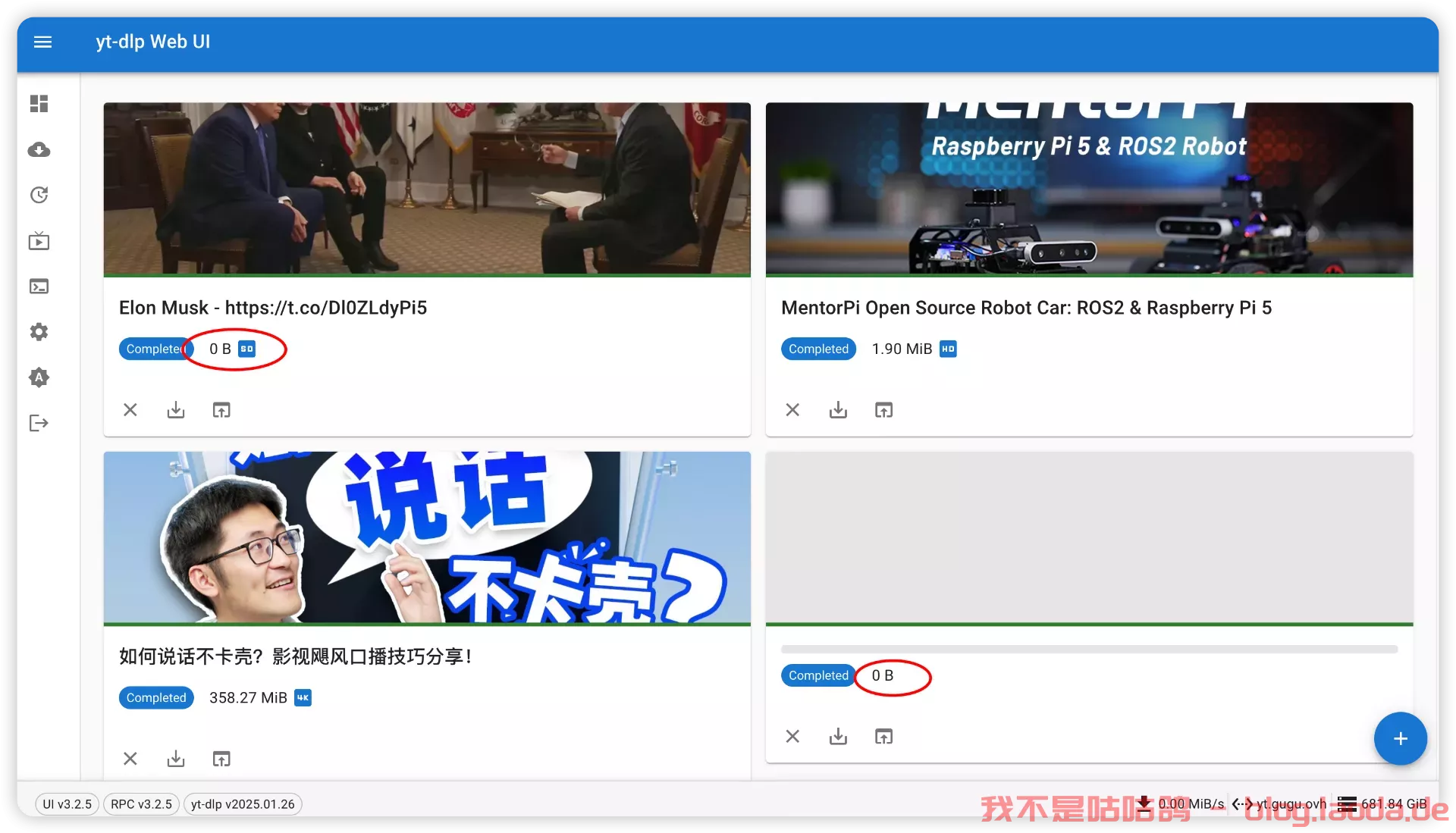
Task: Click the Completed chip on untitled card
Action: click(x=818, y=675)
